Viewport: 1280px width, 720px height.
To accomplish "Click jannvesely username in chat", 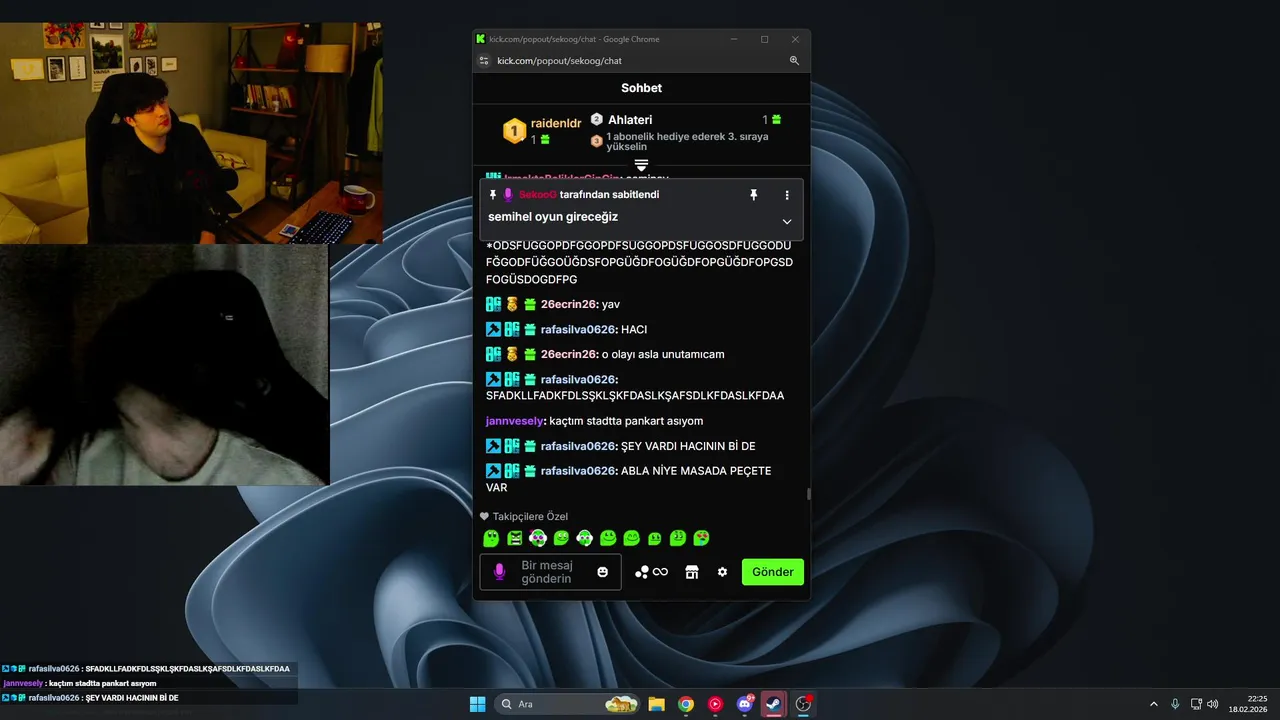I will (515, 421).
